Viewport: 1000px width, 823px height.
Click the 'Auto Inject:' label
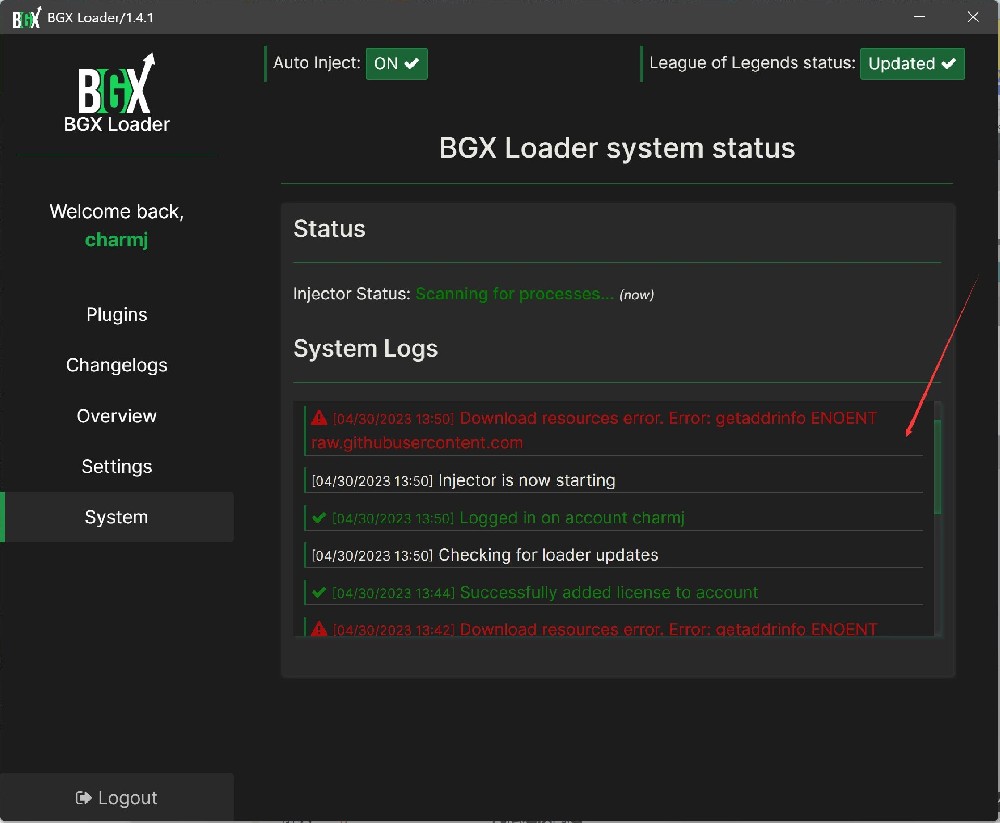316,63
